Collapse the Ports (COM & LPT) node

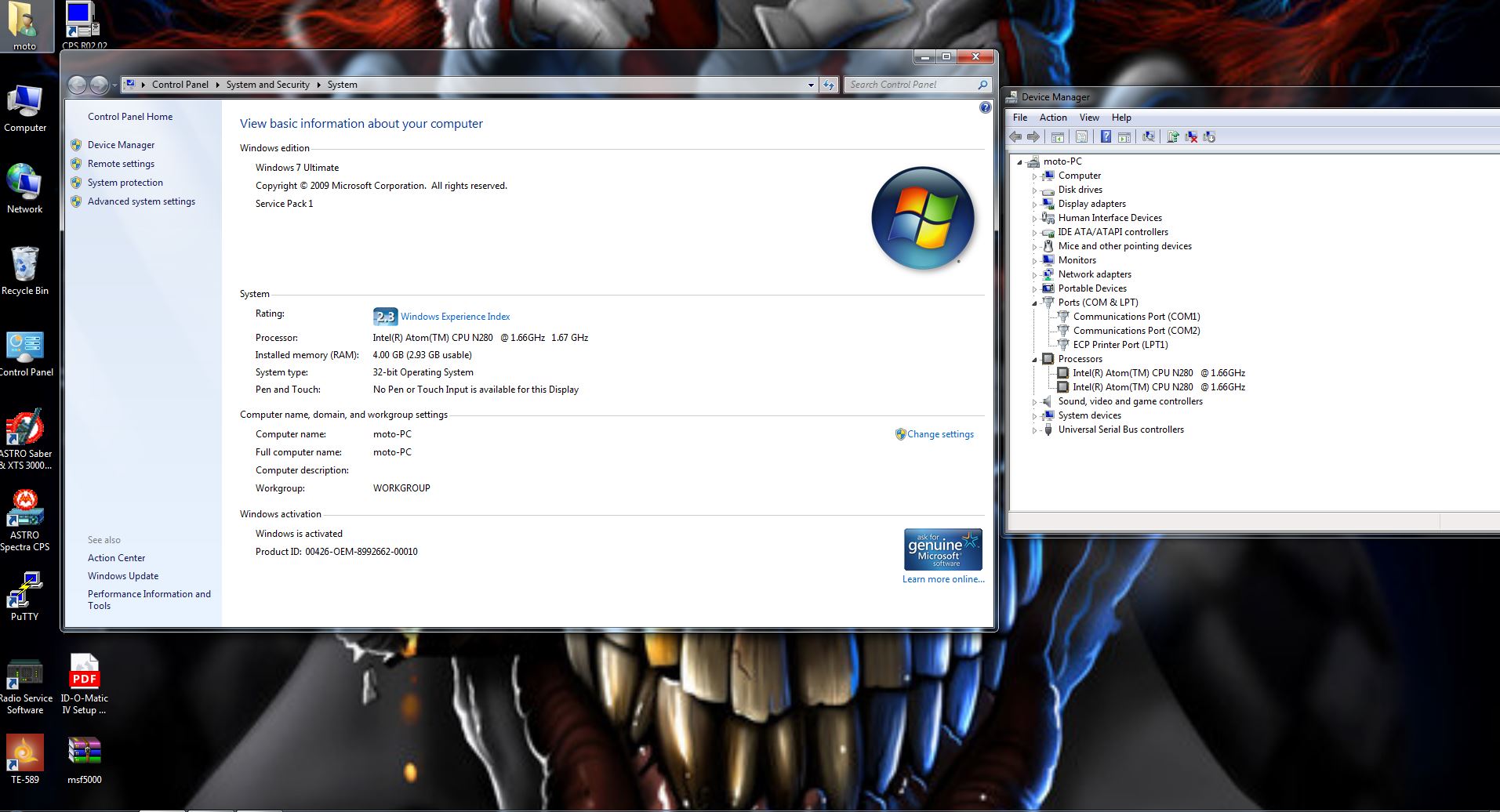[x=1034, y=303]
